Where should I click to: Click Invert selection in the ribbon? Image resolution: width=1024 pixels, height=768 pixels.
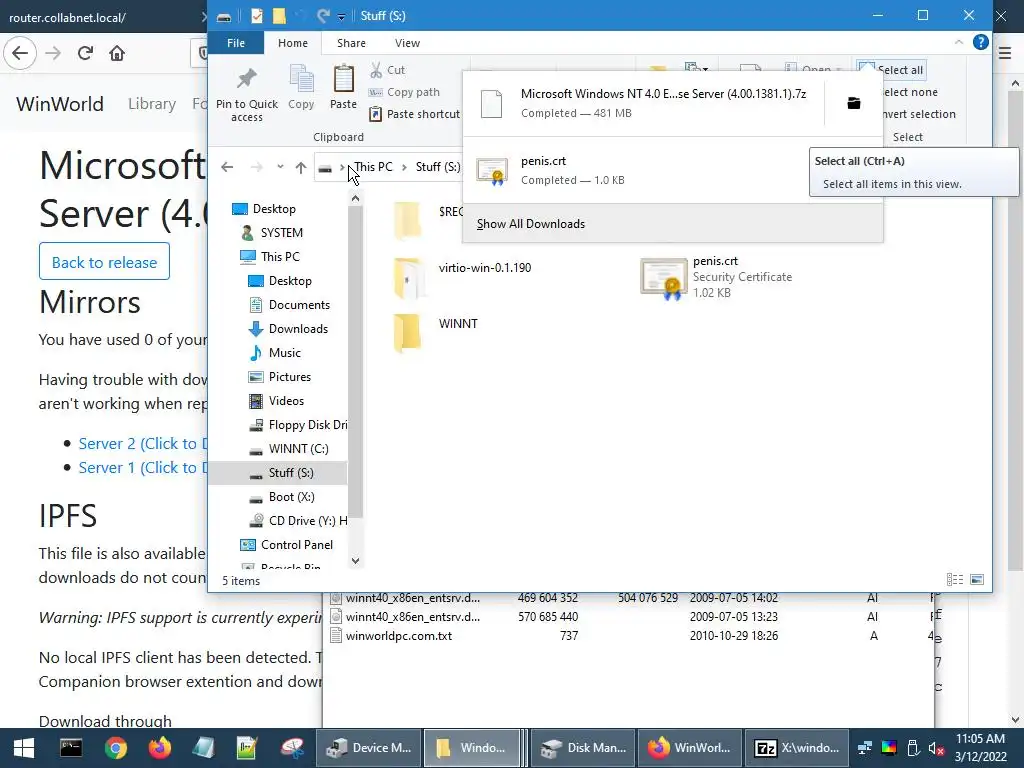tap(918, 114)
